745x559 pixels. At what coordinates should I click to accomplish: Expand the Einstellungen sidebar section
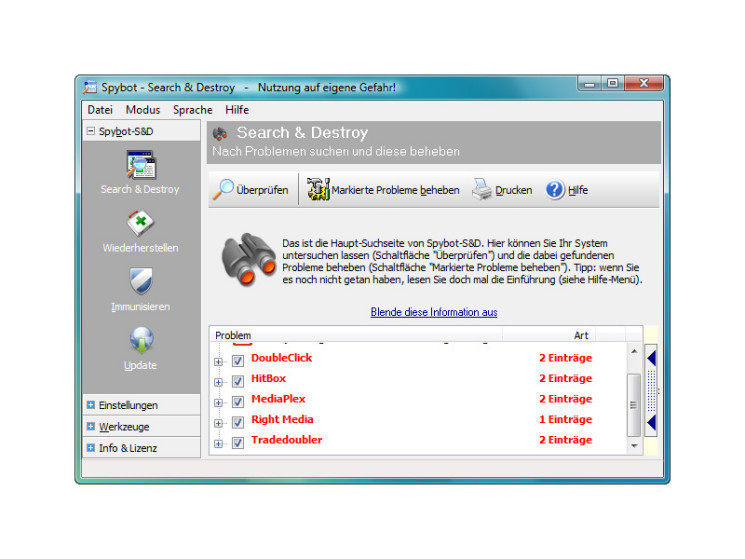click(91, 405)
